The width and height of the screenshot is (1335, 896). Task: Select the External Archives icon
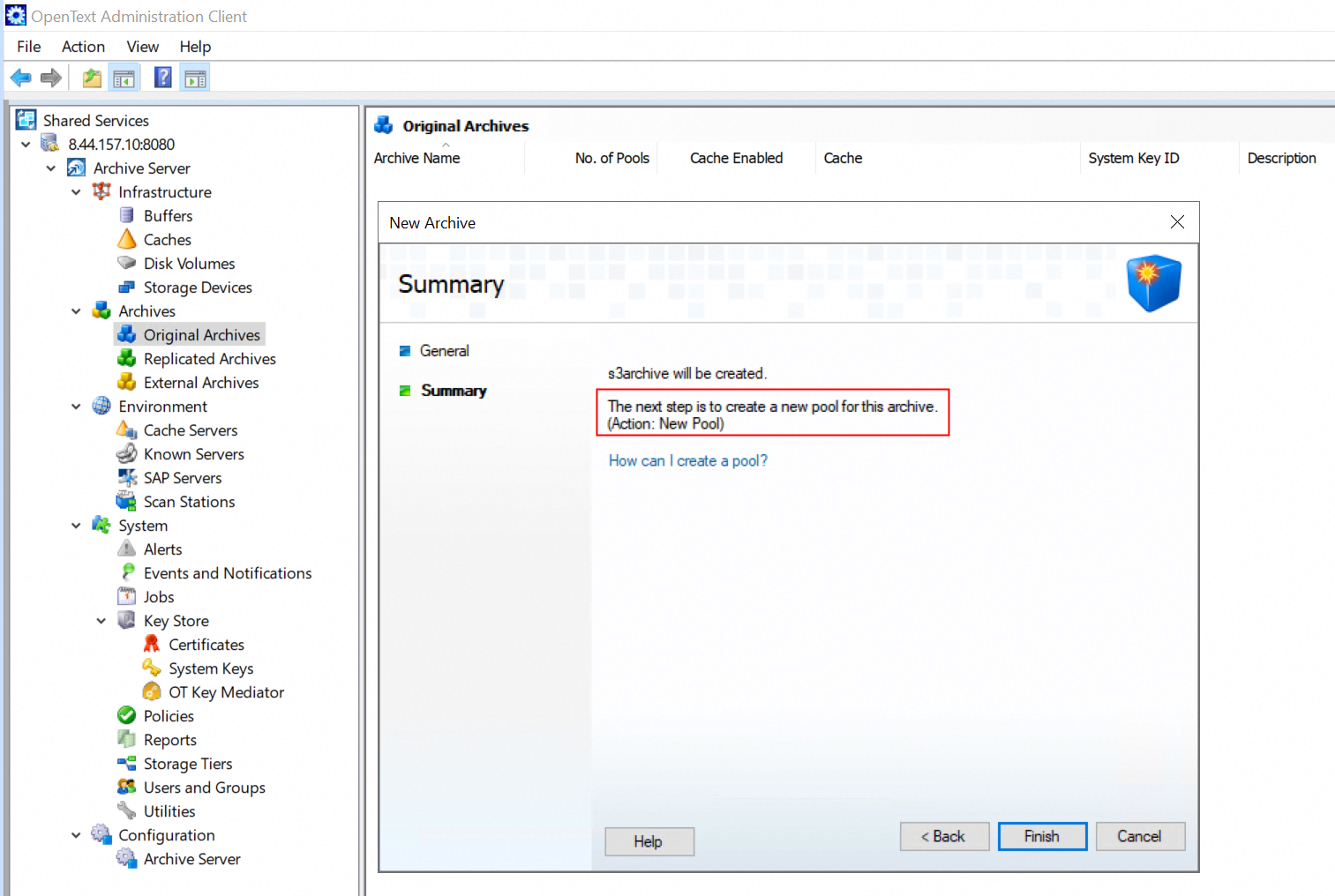point(127,382)
